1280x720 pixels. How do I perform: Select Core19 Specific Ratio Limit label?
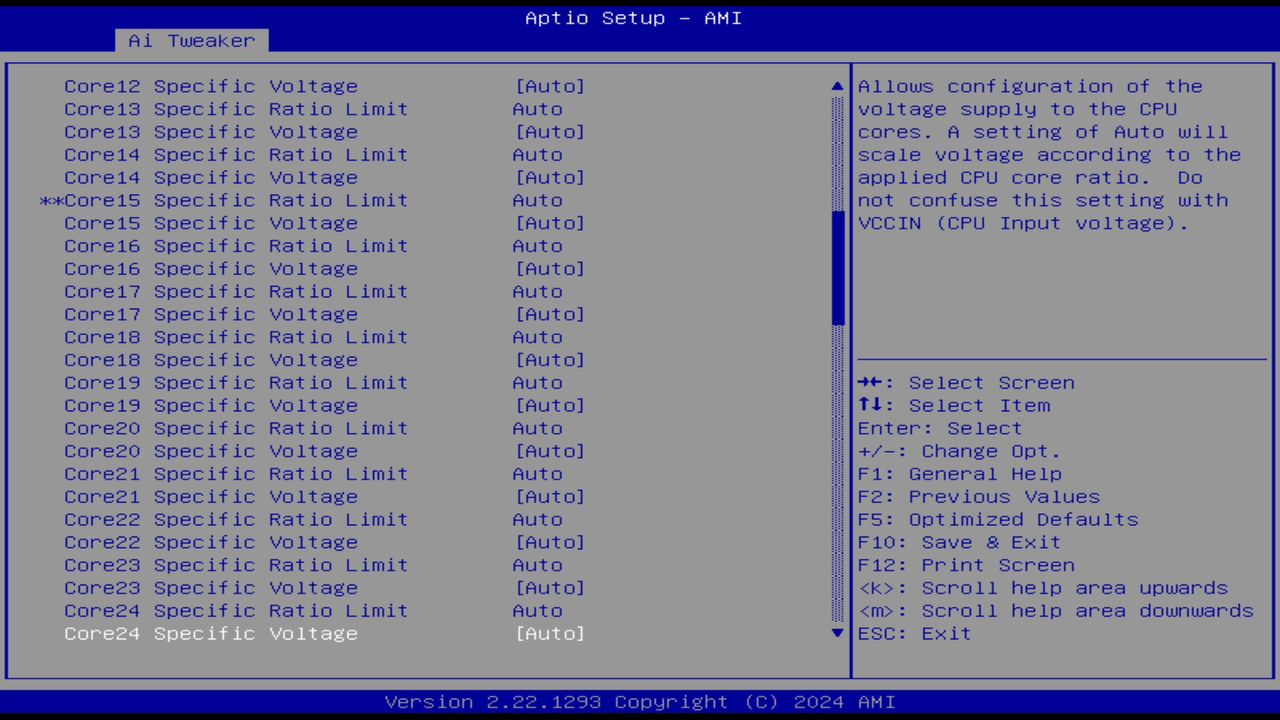[x=236, y=383]
